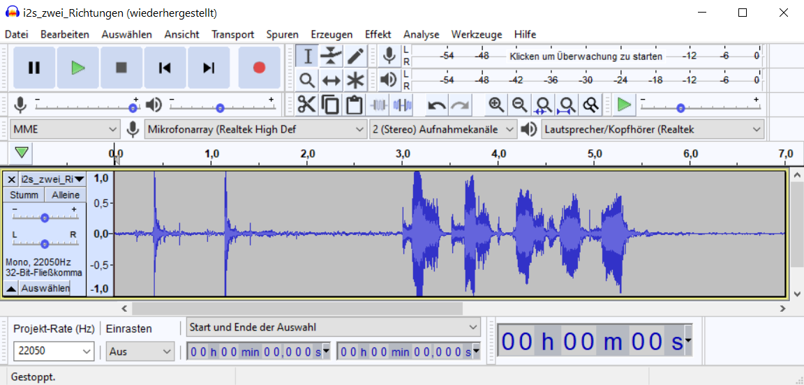The width and height of the screenshot is (804, 385).
Task: Select the Draw pencil tool
Action: click(355, 56)
